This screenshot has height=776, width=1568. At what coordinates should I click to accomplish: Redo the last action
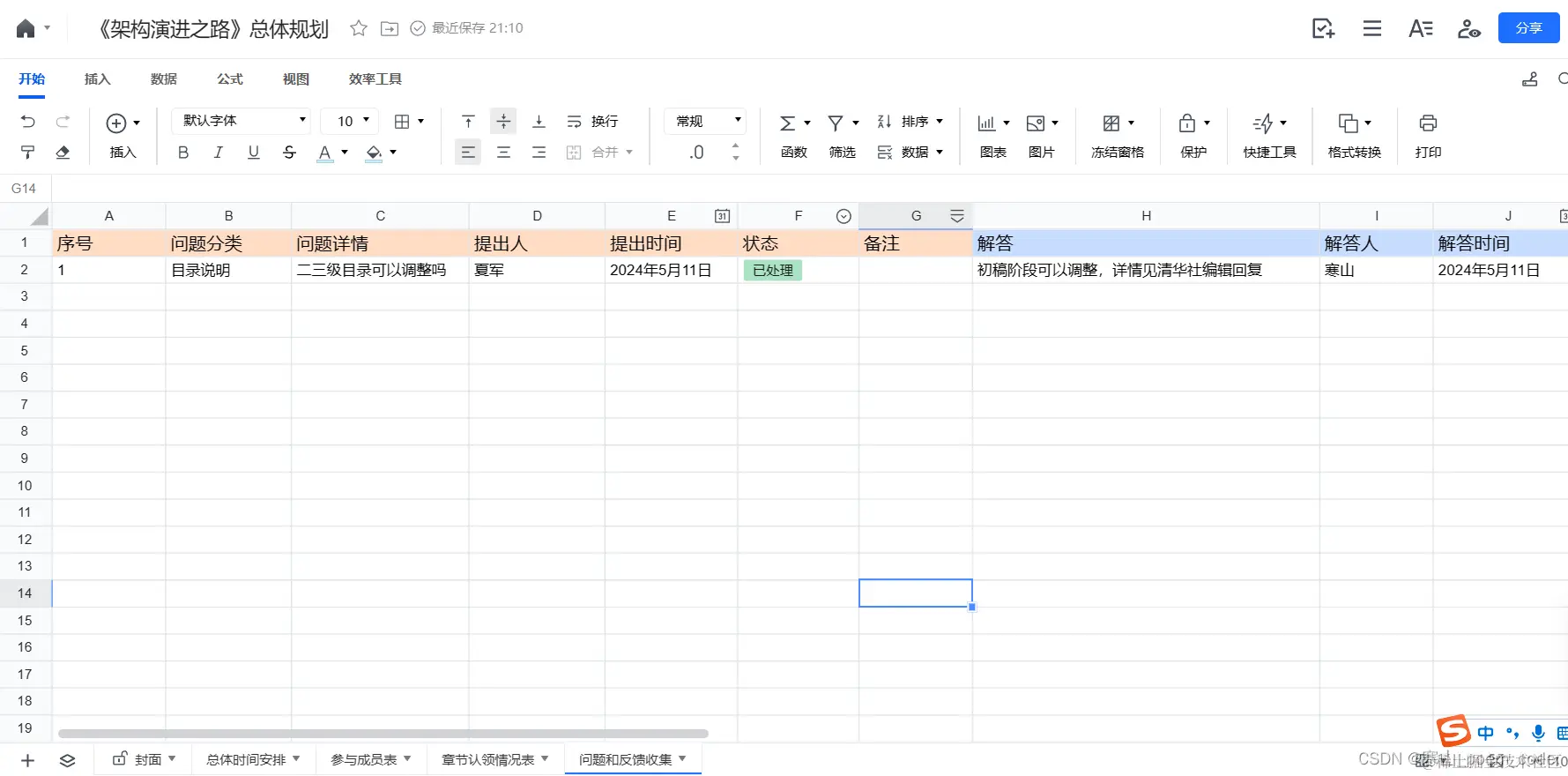click(63, 122)
